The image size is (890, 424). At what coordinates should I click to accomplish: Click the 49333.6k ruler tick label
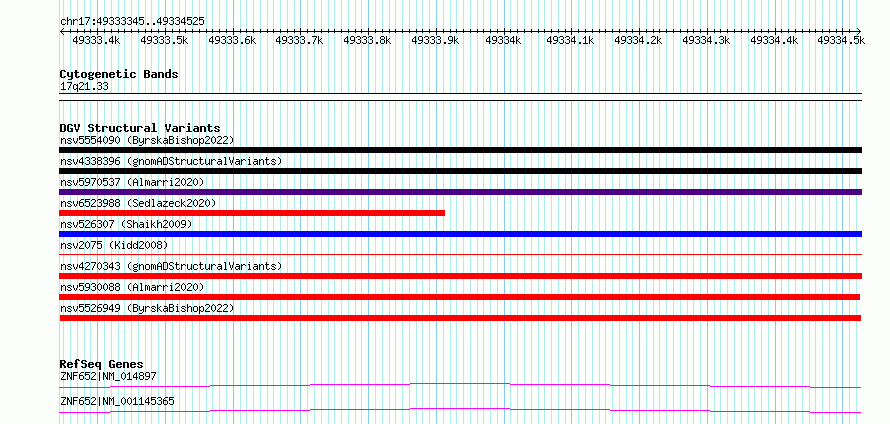point(232,40)
